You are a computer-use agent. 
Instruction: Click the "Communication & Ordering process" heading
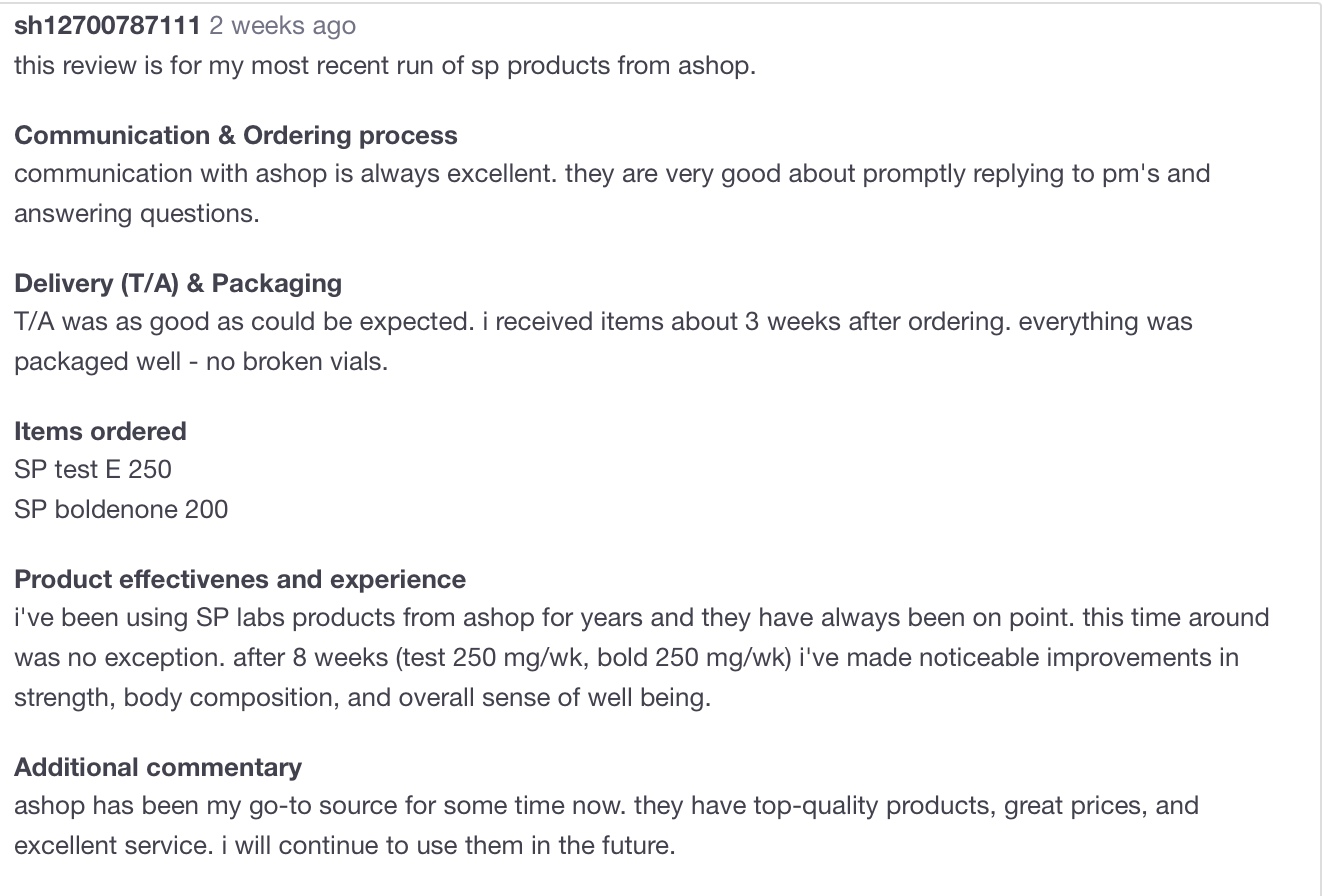[x=235, y=135]
